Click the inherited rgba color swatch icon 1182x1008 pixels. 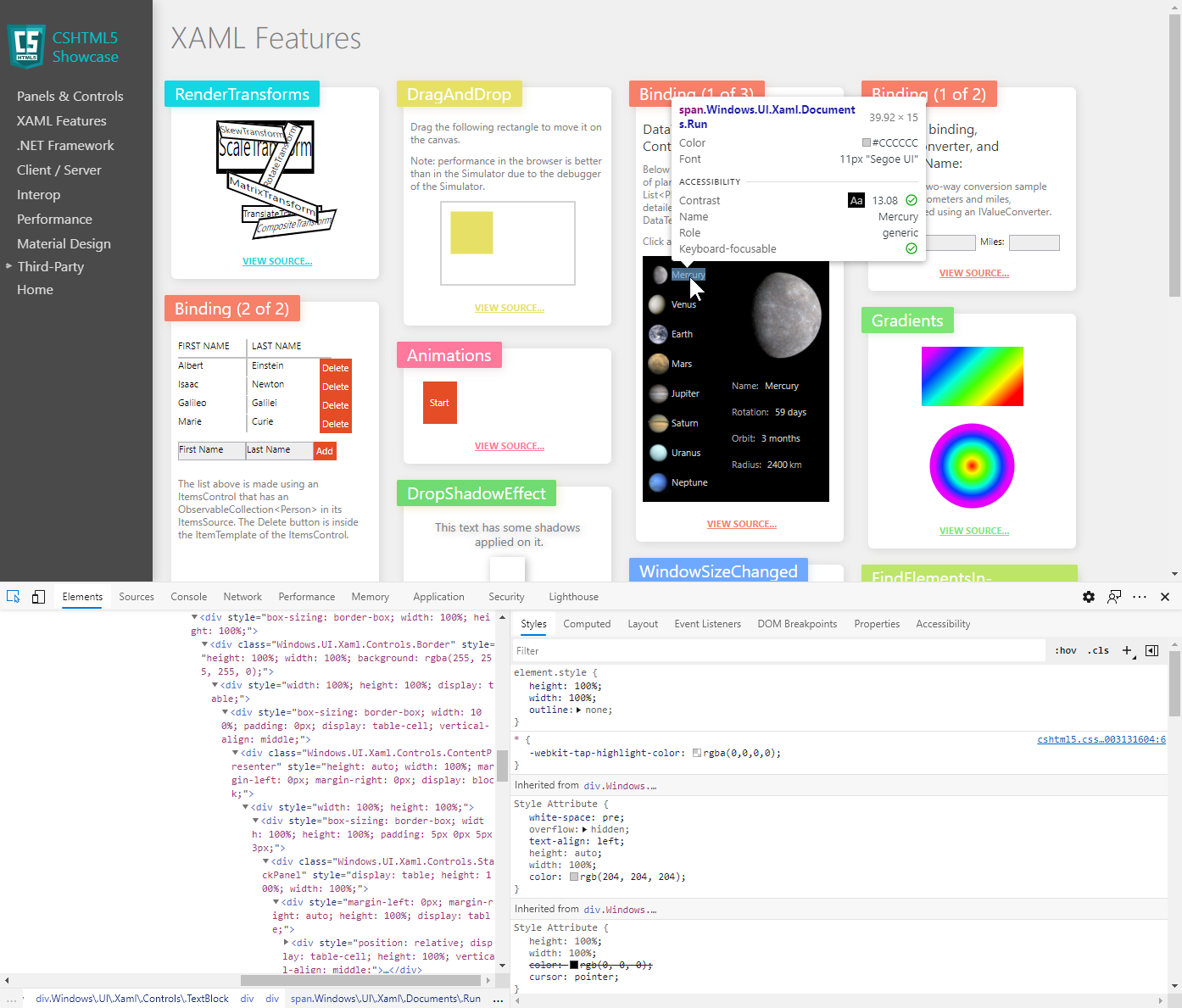pyautogui.click(x=697, y=752)
